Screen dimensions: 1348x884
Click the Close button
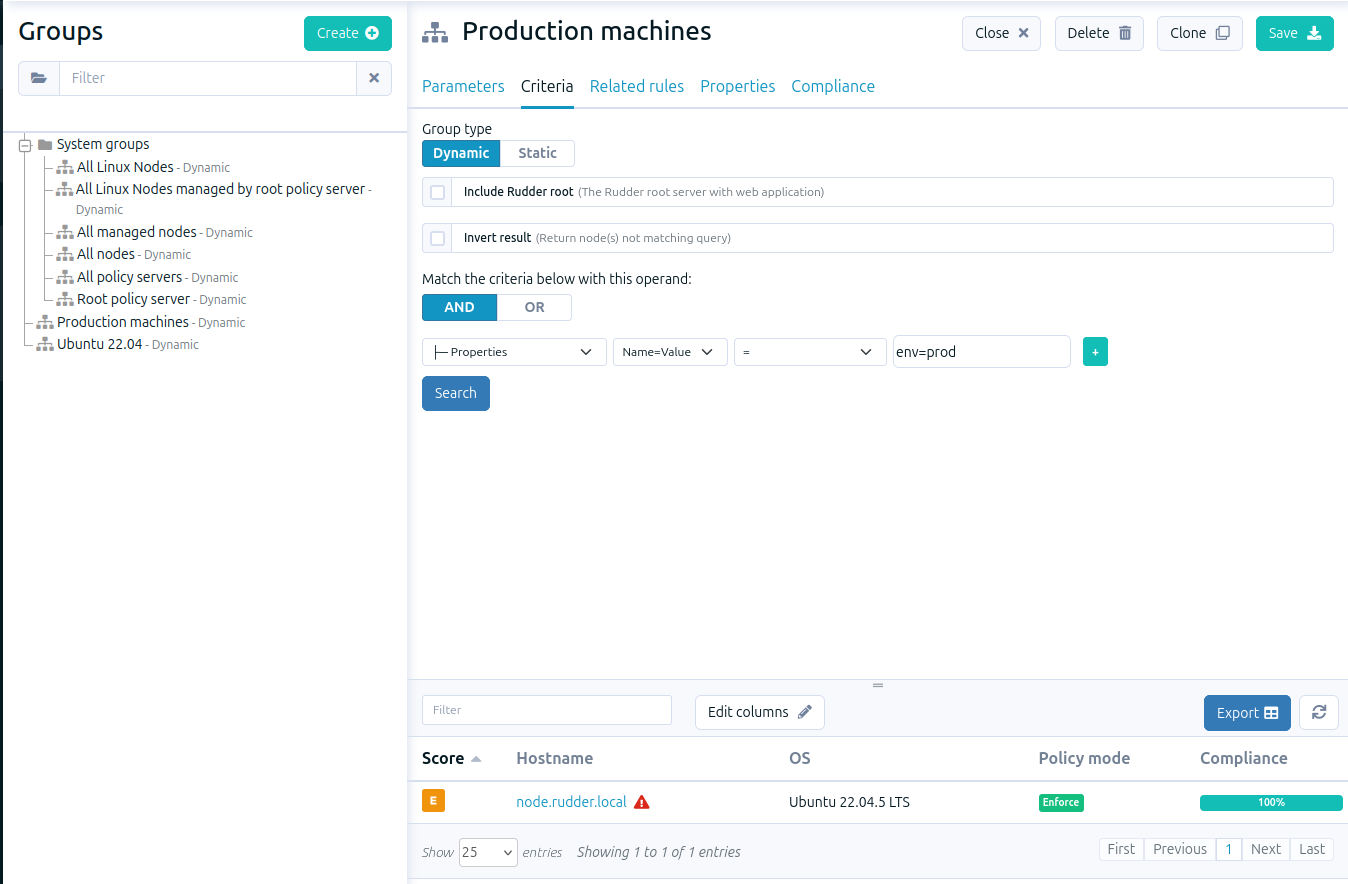[1001, 33]
